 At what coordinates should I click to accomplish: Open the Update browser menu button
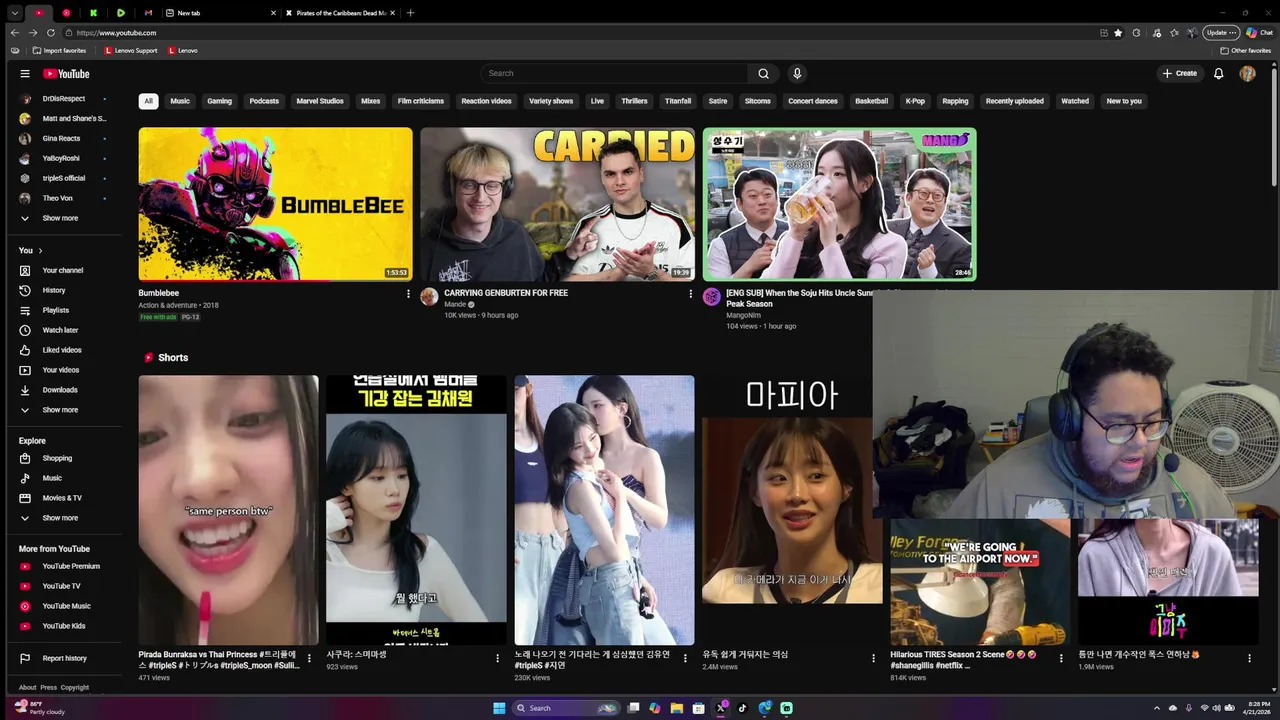click(1221, 32)
